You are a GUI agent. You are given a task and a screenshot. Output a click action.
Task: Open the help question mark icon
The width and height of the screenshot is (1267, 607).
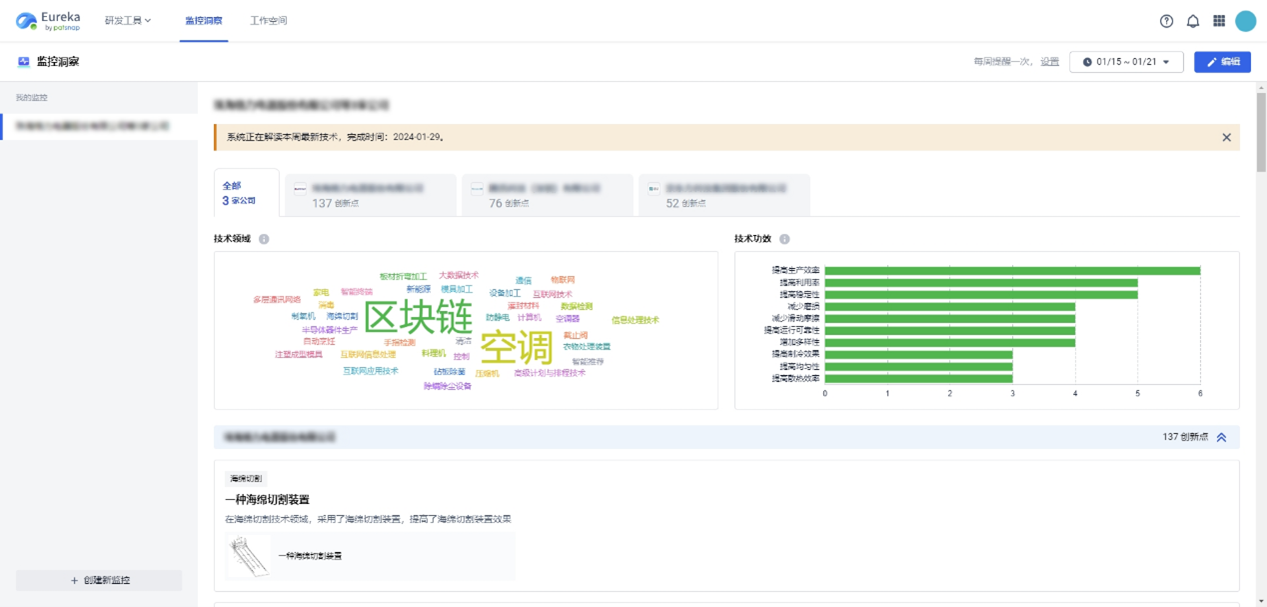(1166, 21)
